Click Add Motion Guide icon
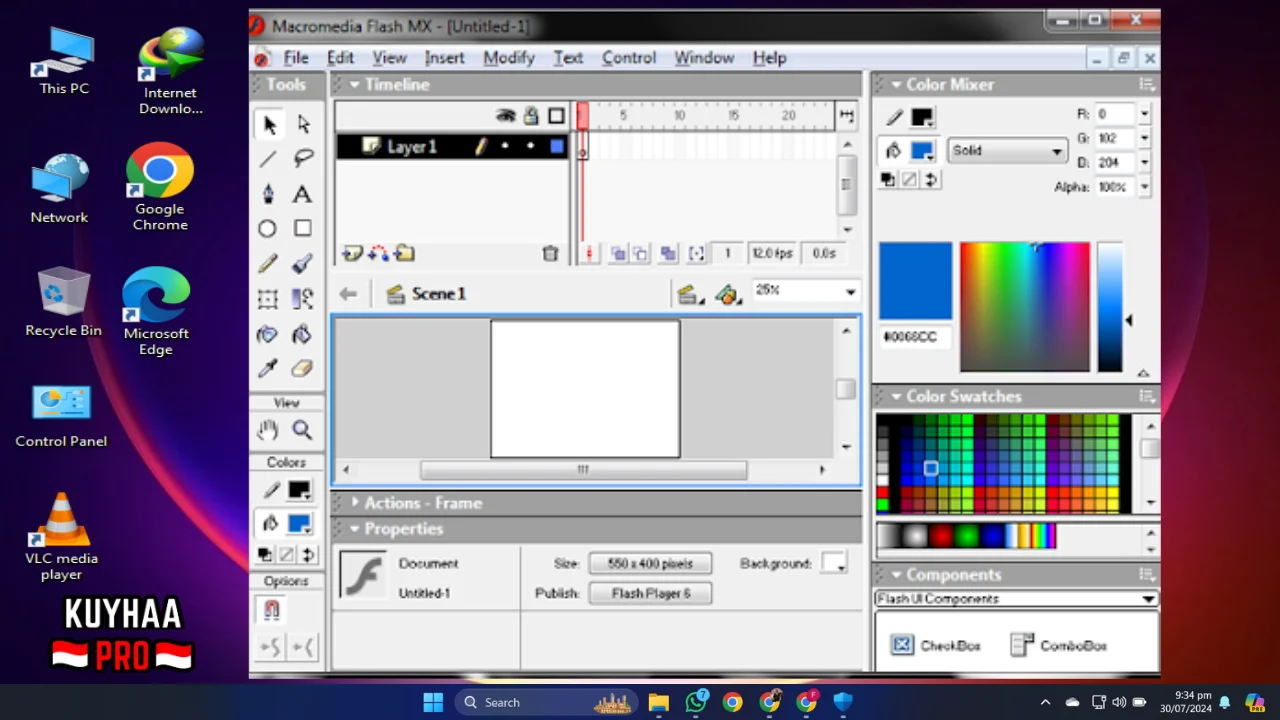The height and width of the screenshot is (720, 1280). [x=379, y=254]
